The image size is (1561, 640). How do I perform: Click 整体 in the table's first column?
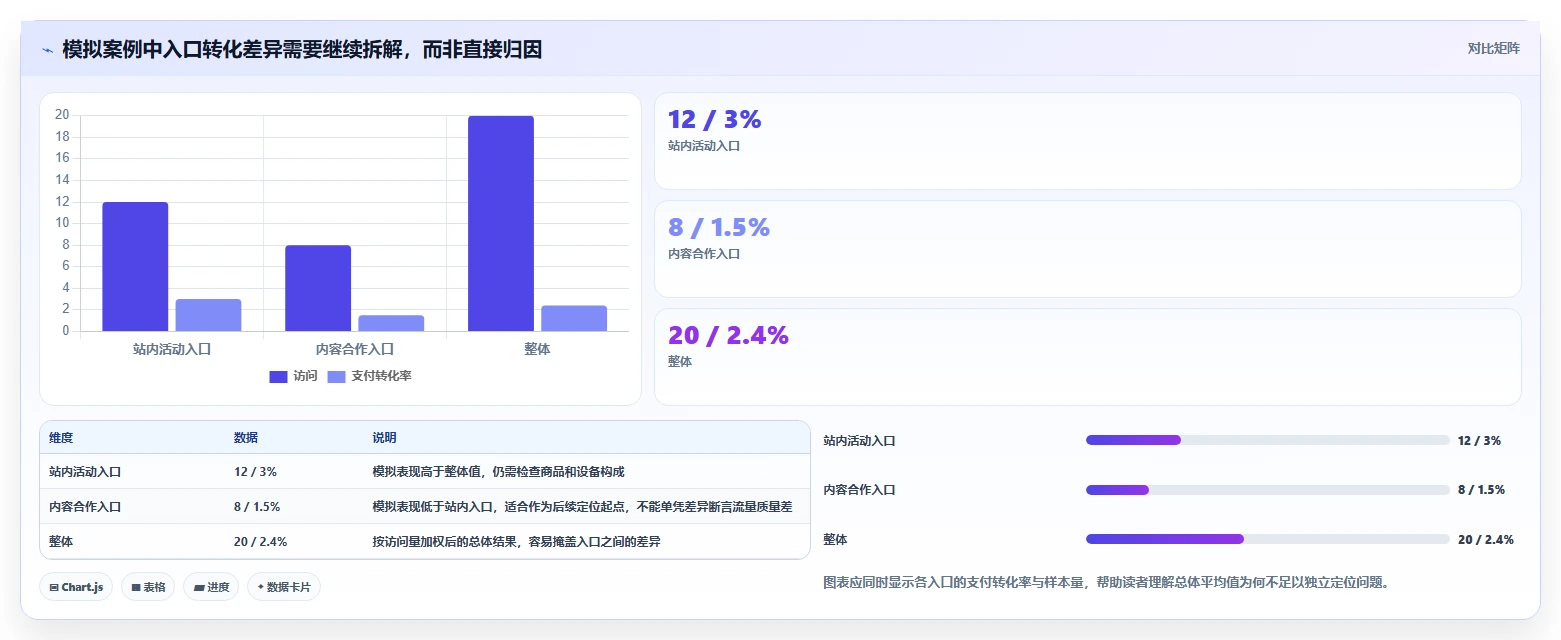[x=61, y=542]
